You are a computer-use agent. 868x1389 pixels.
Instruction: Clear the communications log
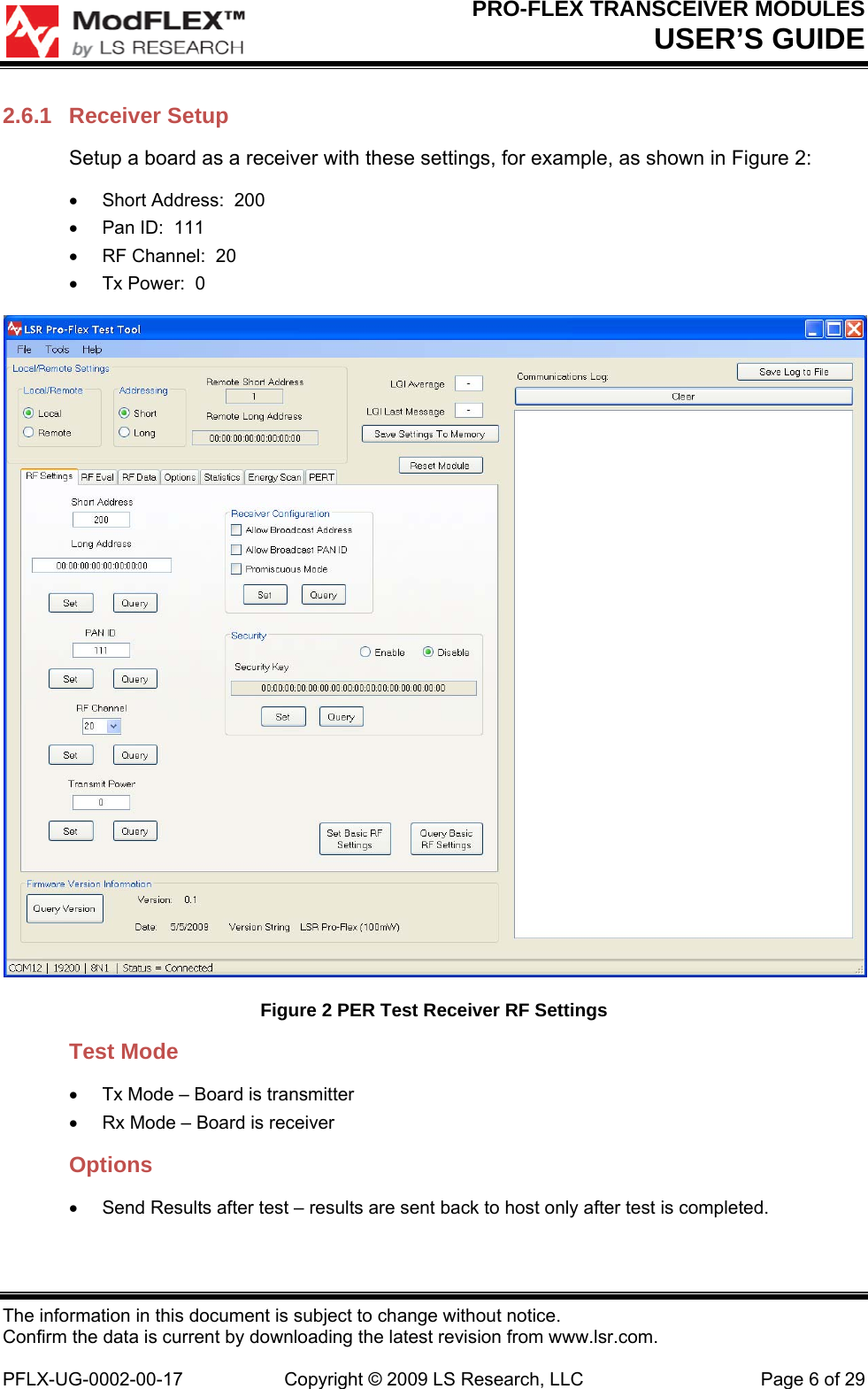point(684,397)
